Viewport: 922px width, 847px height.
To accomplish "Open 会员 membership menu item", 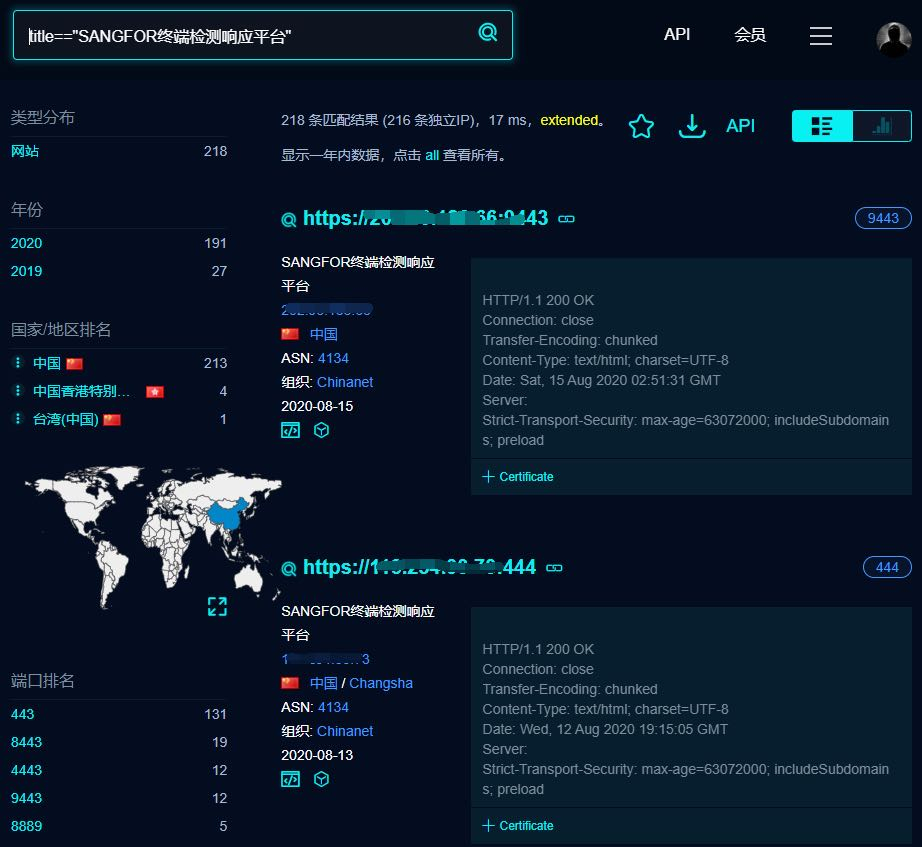I will 750,35.
